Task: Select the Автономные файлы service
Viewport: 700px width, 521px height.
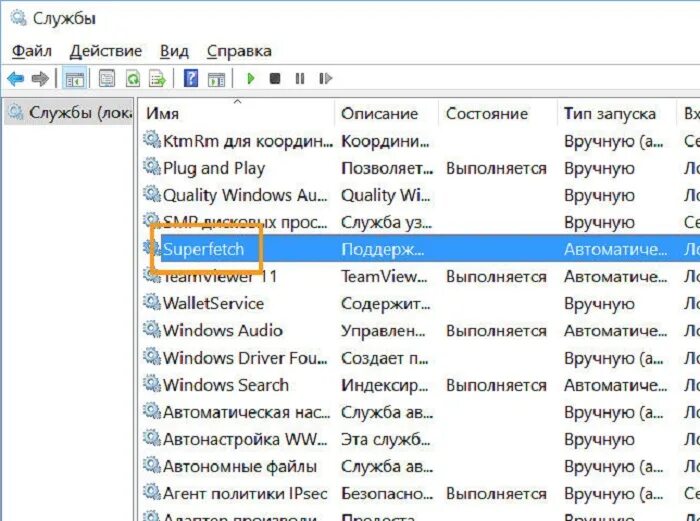Action: [240, 467]
